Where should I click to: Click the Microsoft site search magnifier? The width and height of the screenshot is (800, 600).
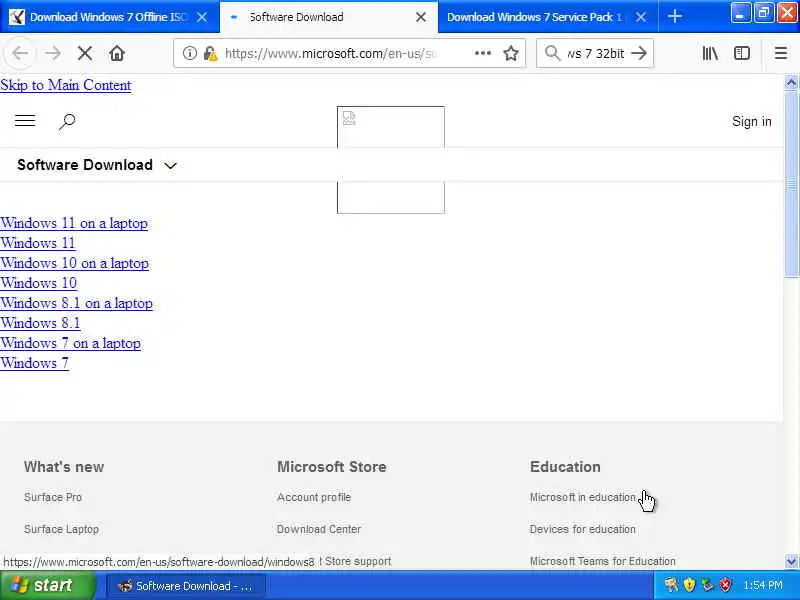tap(67, 121)
